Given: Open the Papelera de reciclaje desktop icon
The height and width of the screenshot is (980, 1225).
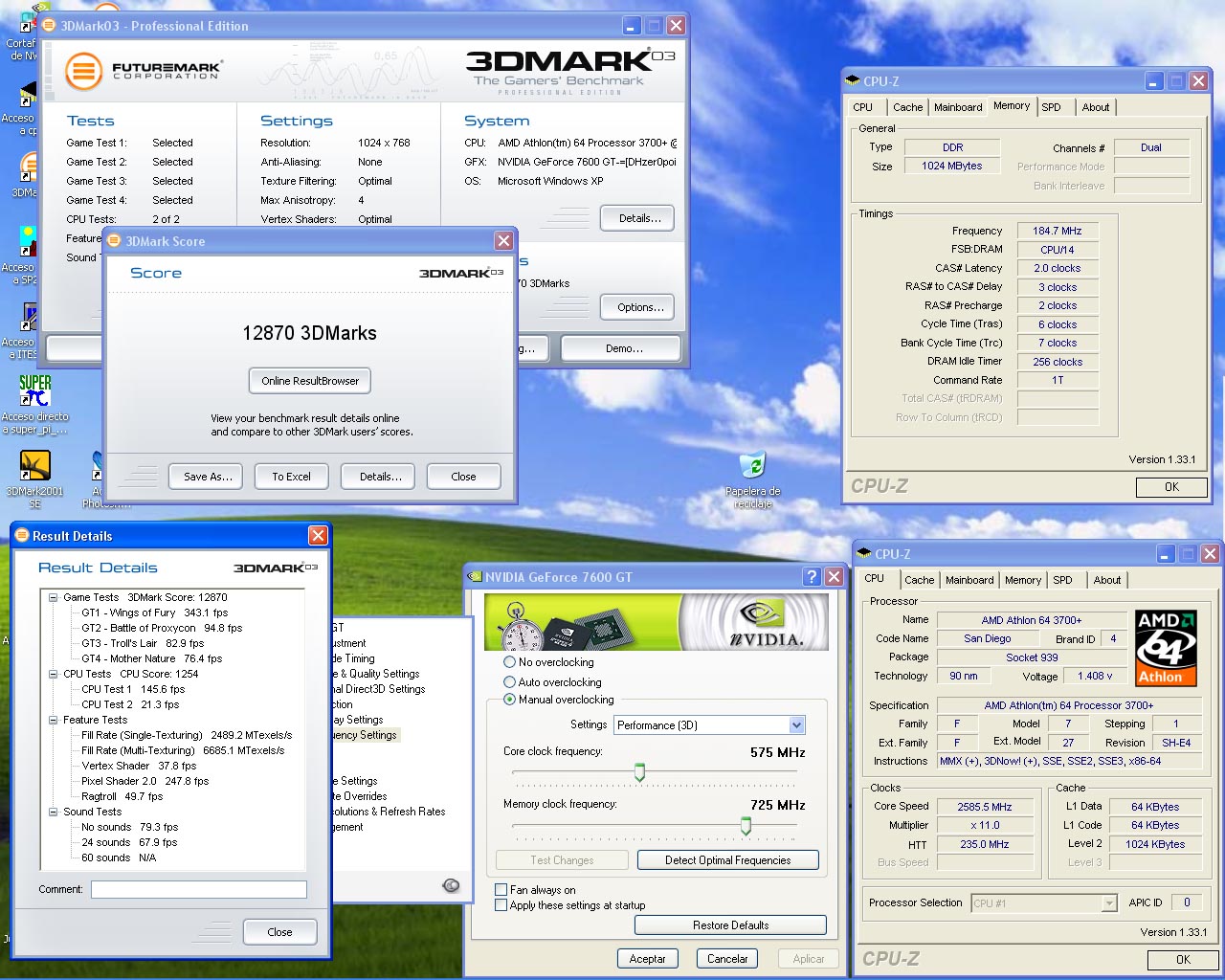Looking at the screenshot, I should click(753, 466).
